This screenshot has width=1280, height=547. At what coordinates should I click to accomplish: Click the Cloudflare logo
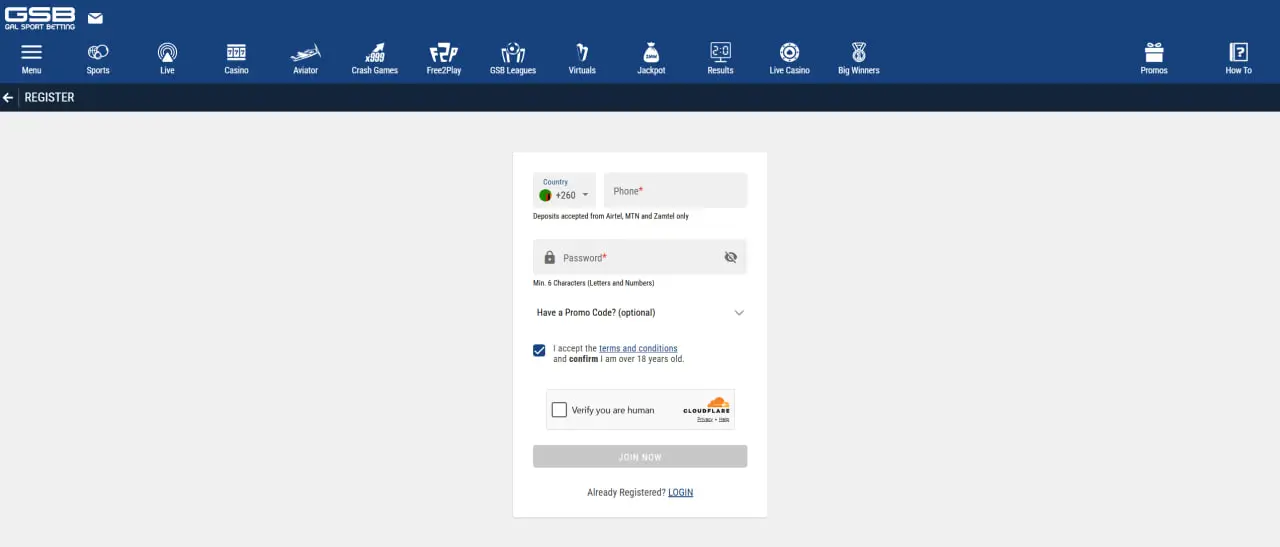click(706, 405)
